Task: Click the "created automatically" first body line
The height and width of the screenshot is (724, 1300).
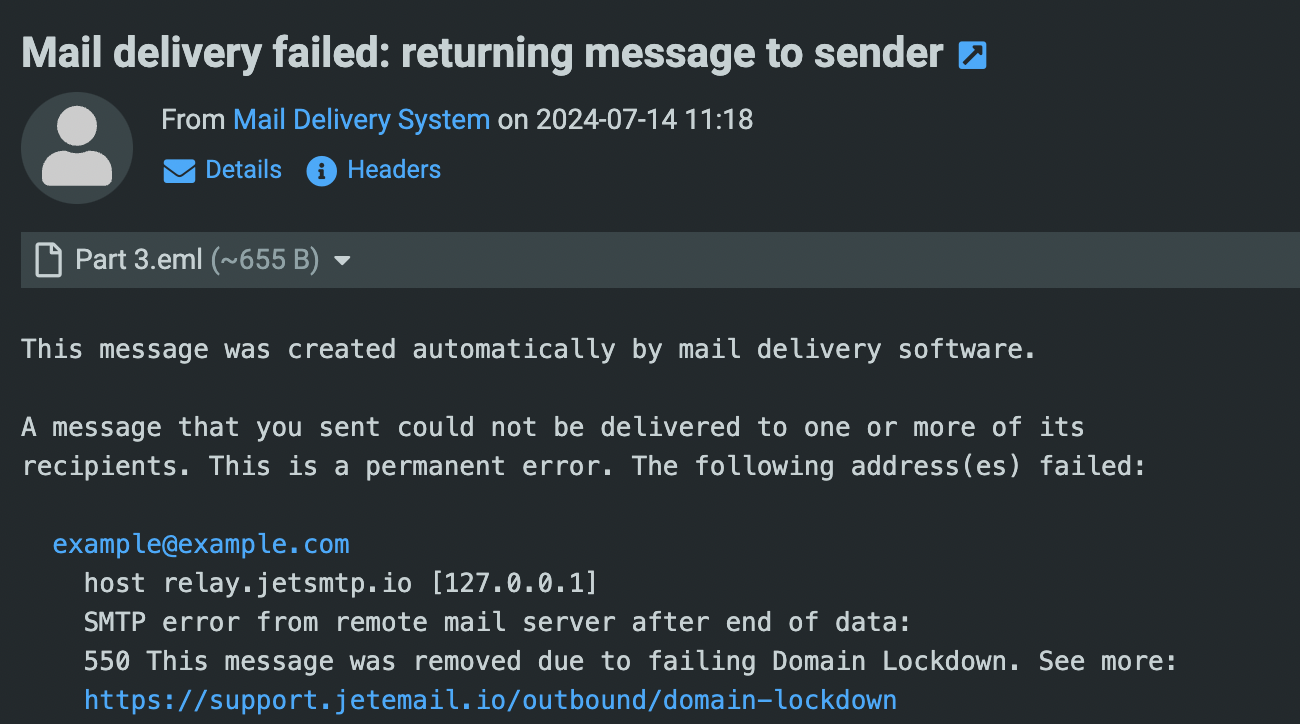Action: [528, 349]
